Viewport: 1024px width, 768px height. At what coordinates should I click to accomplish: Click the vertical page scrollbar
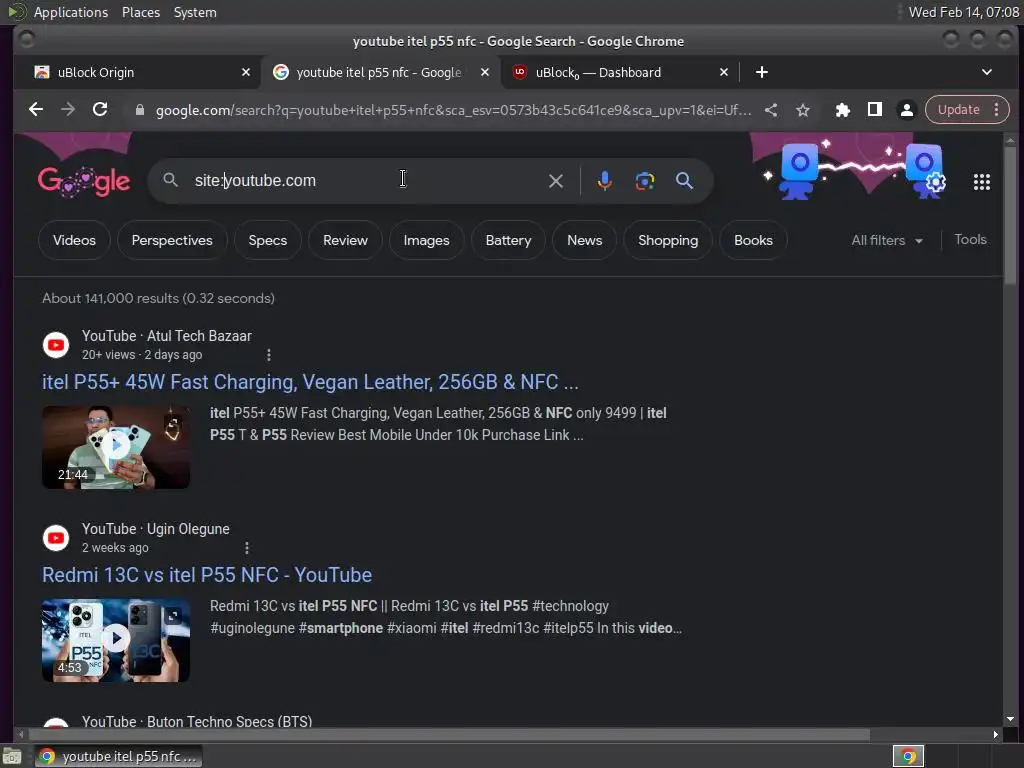pyautogui.click(x=1010, y=216)
